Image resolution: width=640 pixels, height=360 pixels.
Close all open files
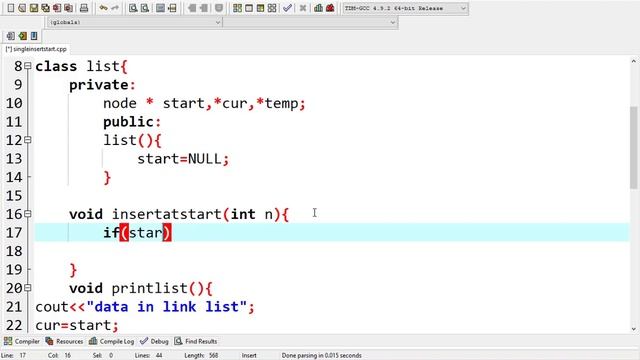coord(69,8)
